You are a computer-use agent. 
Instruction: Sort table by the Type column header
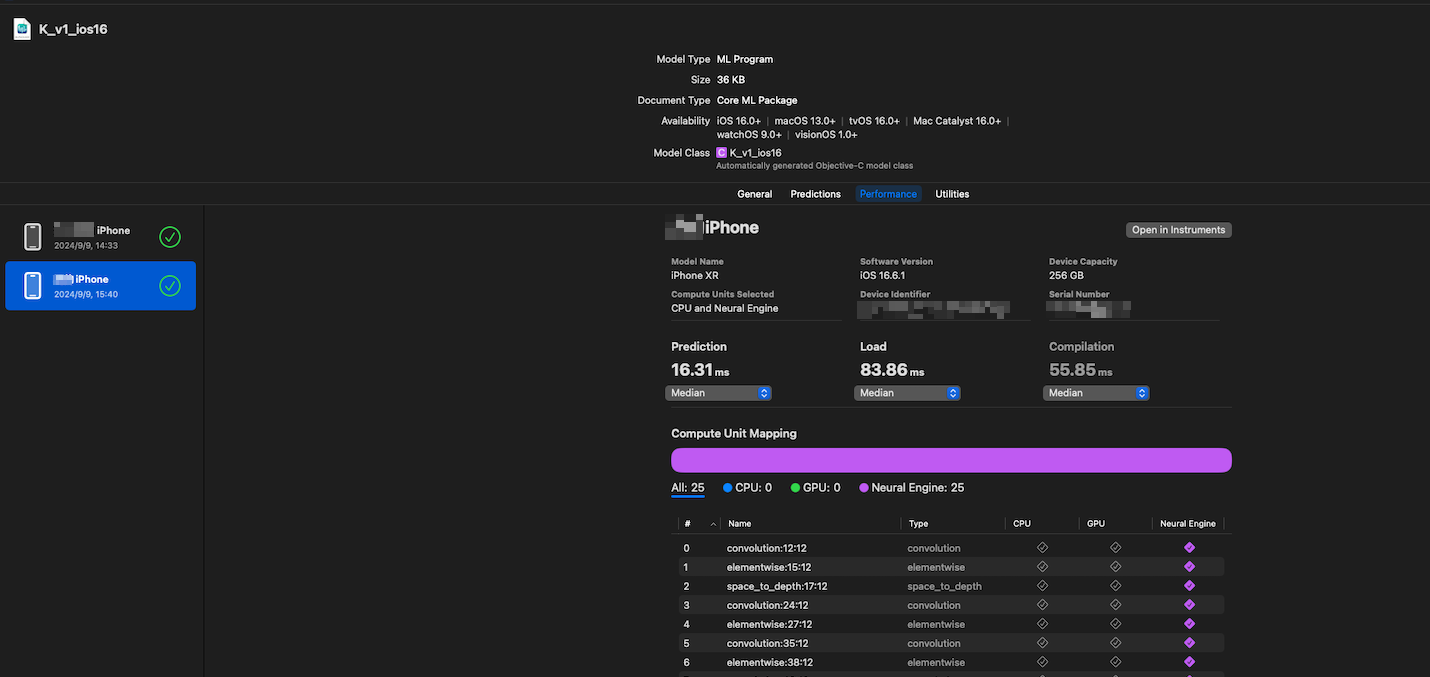918,524
